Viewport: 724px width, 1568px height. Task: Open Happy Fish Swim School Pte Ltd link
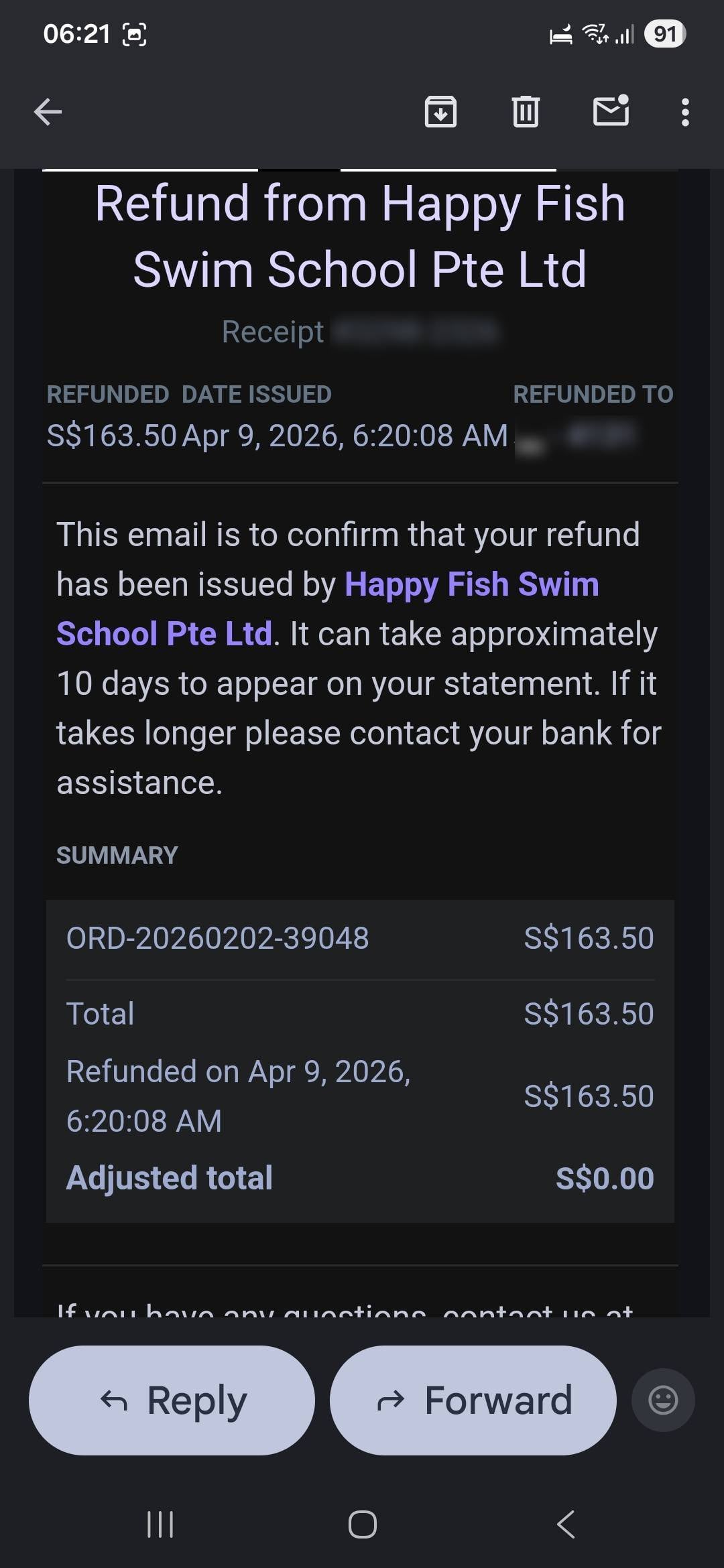click(471, 585)
